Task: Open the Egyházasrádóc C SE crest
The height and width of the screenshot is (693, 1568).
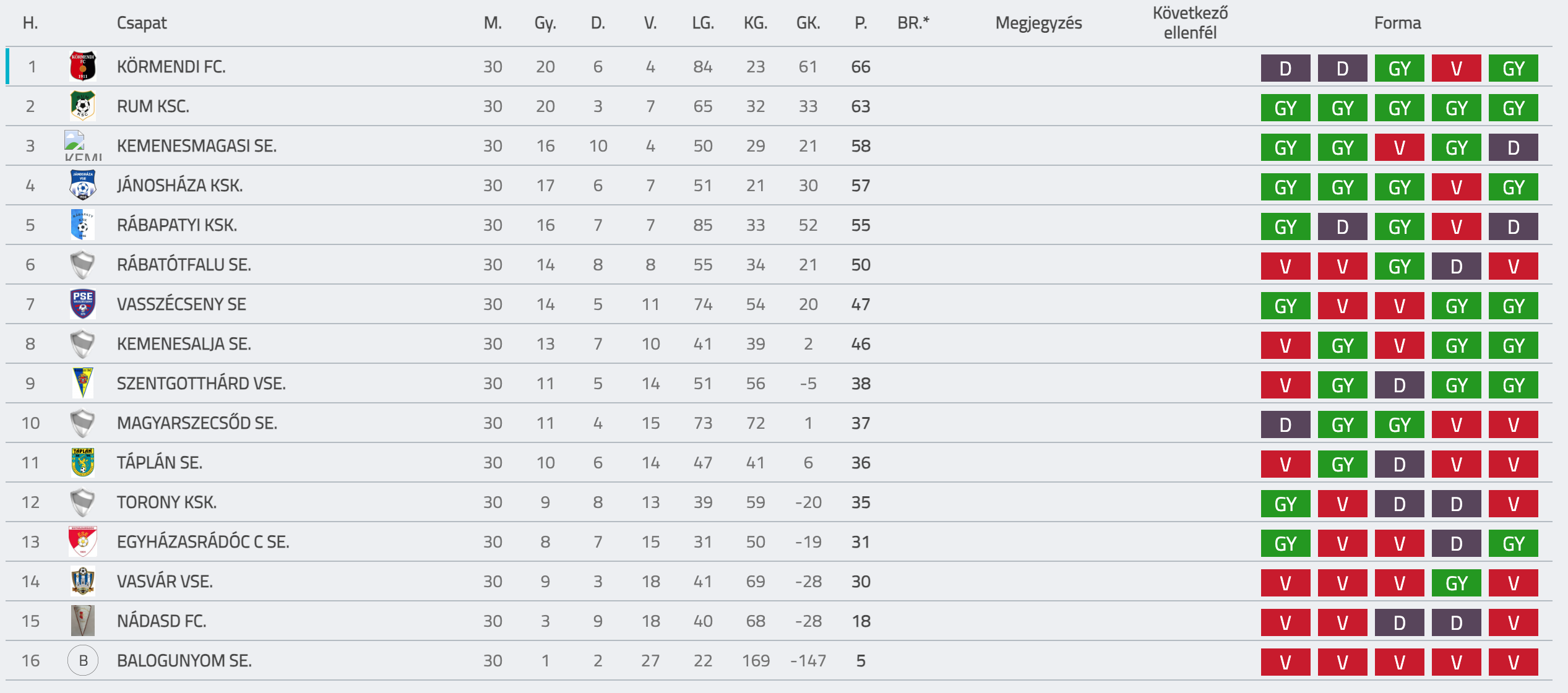Action: [83, 541]
